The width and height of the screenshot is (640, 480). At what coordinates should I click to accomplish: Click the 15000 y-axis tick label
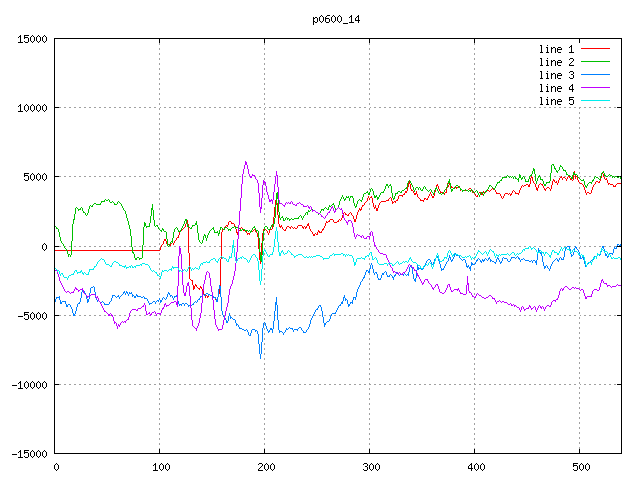coord(31,39)
